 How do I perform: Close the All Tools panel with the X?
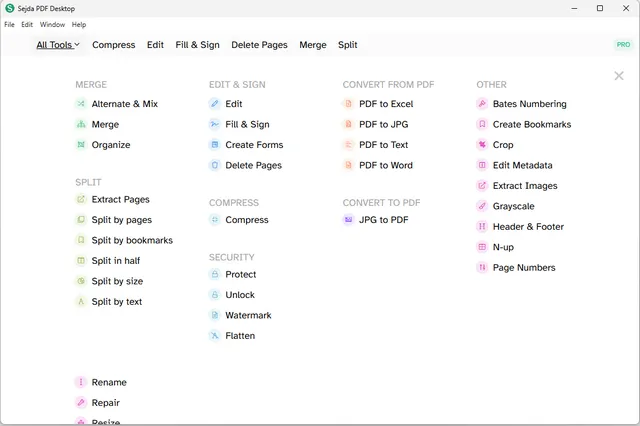click(619, 75)
